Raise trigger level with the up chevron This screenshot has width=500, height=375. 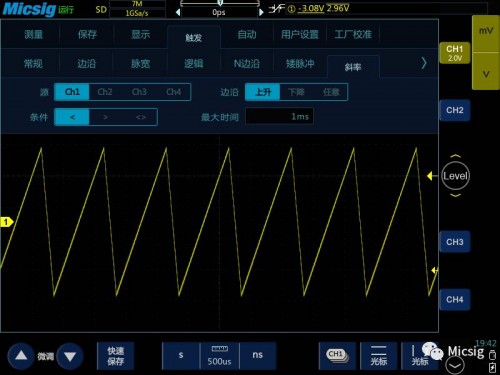[455, 156]
